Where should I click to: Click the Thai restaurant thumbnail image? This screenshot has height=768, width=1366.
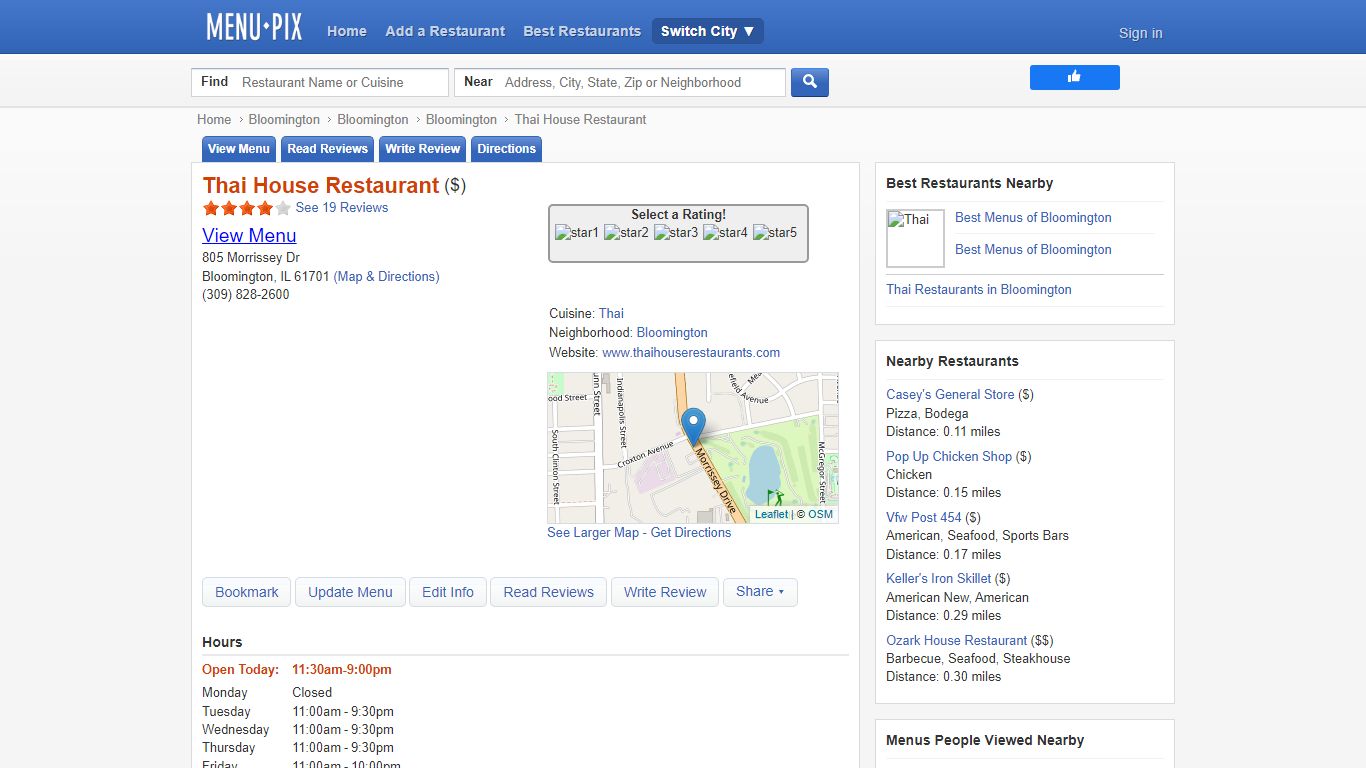[915, 238]
